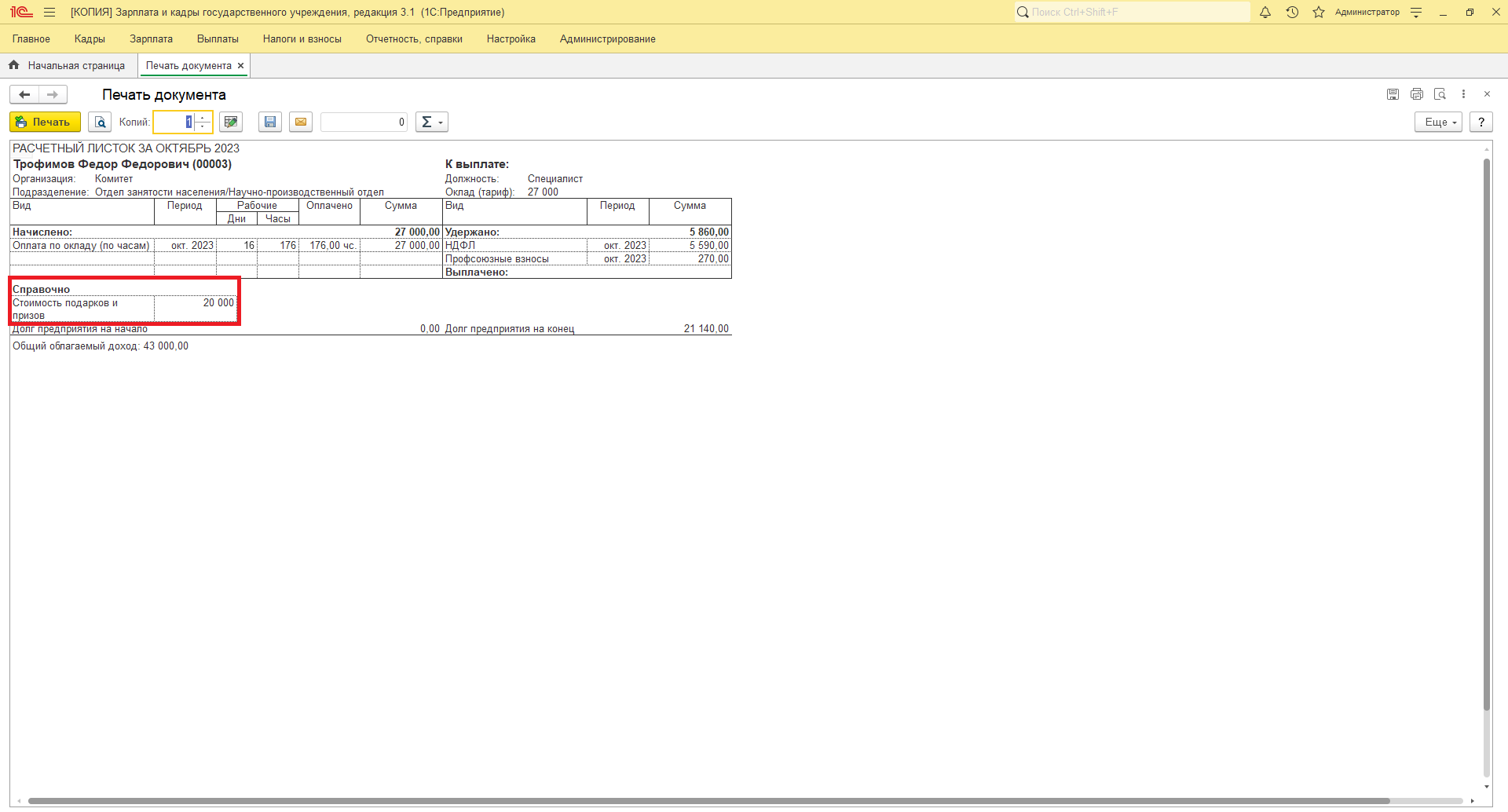Open the Выплаты menu
The image size is (1508, 812).
point(218,38)
